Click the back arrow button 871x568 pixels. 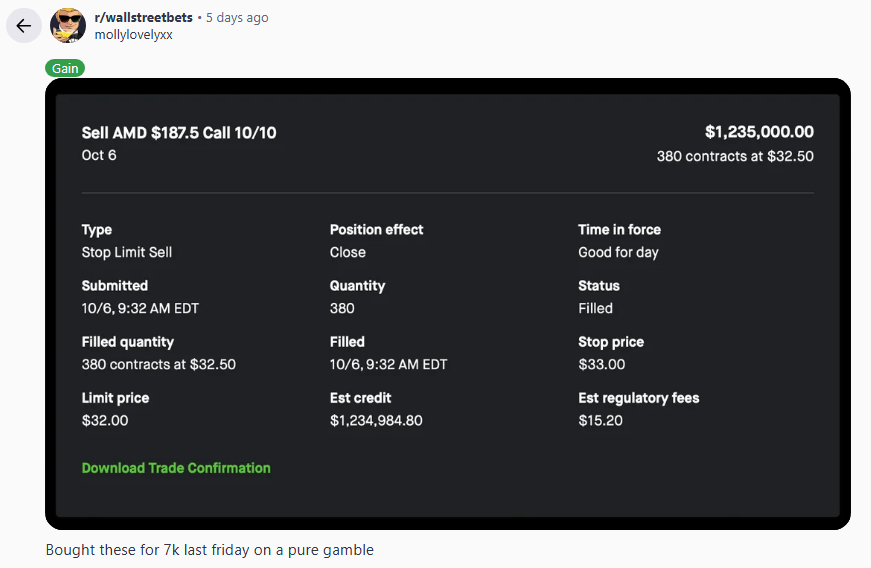tap(23, 26)
